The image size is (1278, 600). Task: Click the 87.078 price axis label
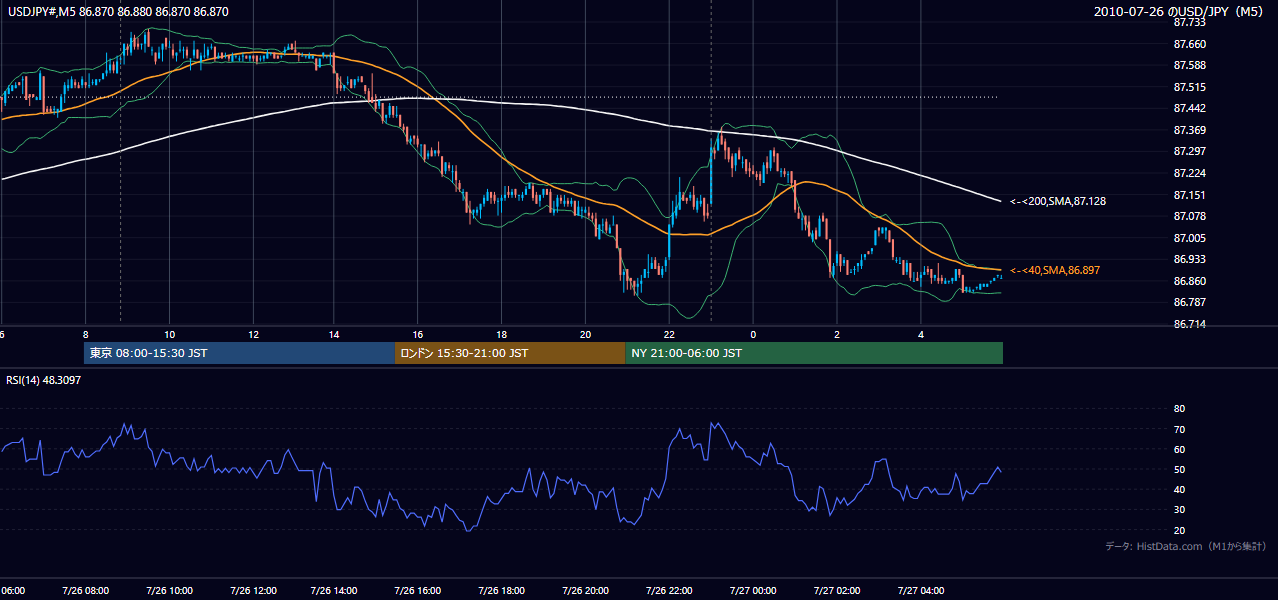tap(1189, 216)
